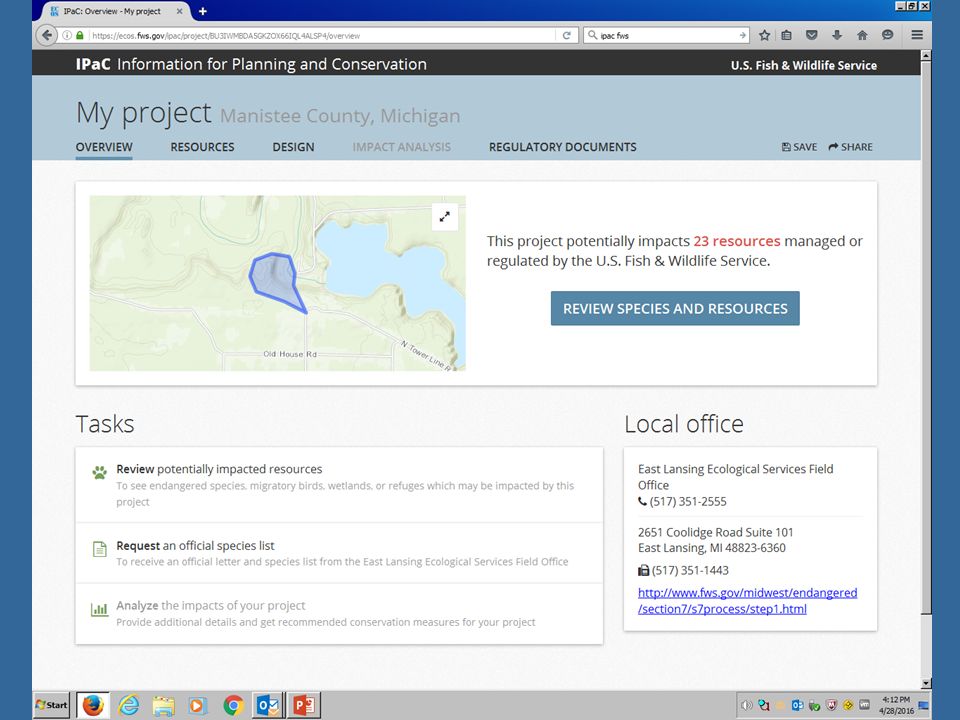Click the chat bubble toolbar icon
960x720 pixels.
pos(887,36)
